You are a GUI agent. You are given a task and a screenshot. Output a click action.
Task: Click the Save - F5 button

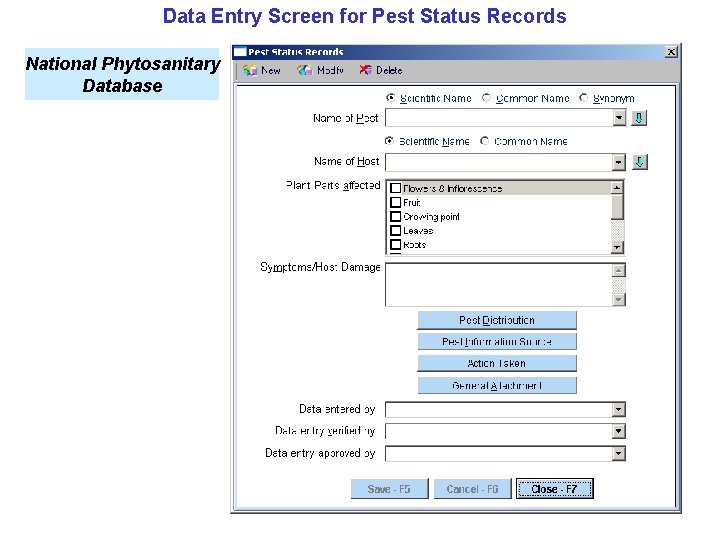pyautogui.click(x=389, y=489)
